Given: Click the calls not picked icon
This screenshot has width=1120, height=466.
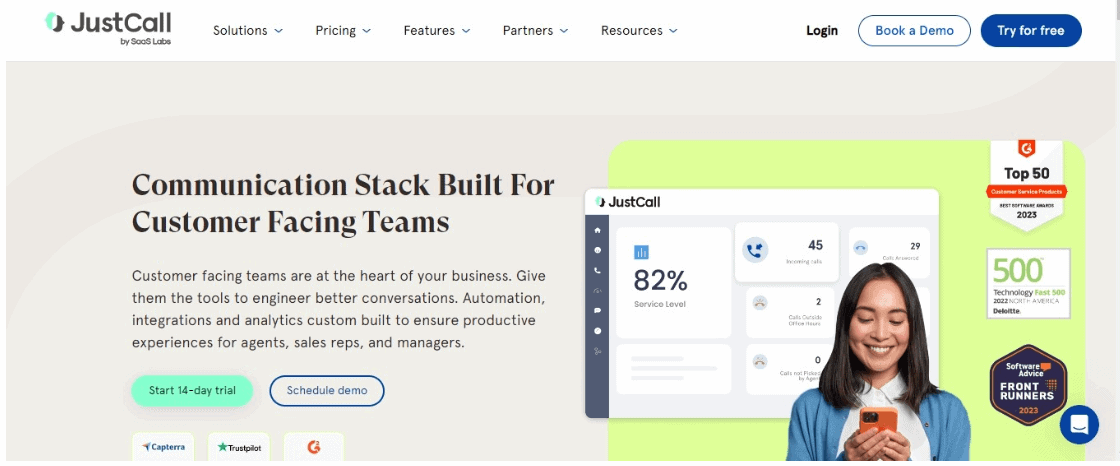Looking at the screenshot, I should pyautogui.click(x=761, y=361).
